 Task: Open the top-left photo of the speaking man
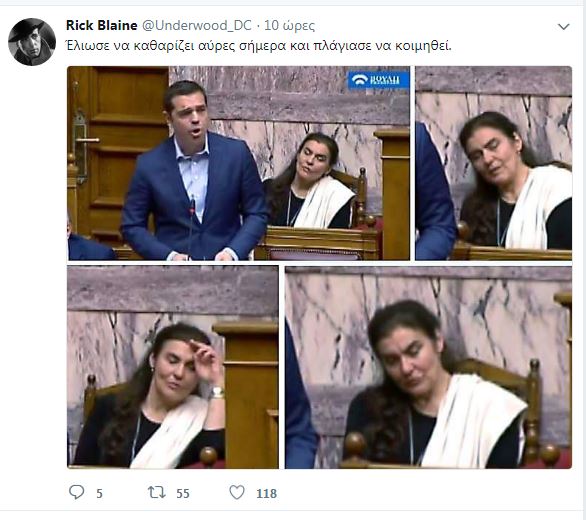(x=238, y=163)
